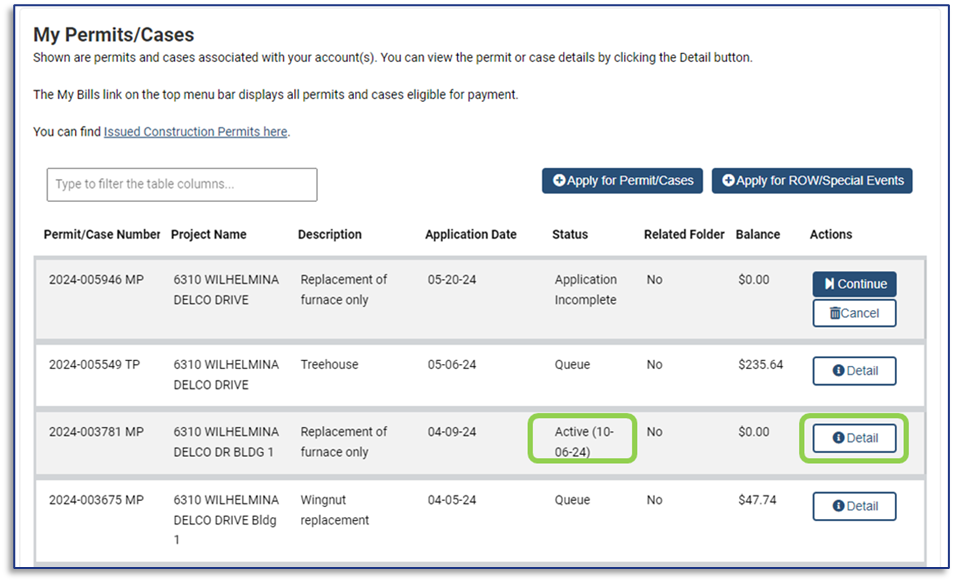The width and height of the screenshot is (954, 582).
Task: Click the trash icon on the Cancel button
Action: [x=835, y=313]
